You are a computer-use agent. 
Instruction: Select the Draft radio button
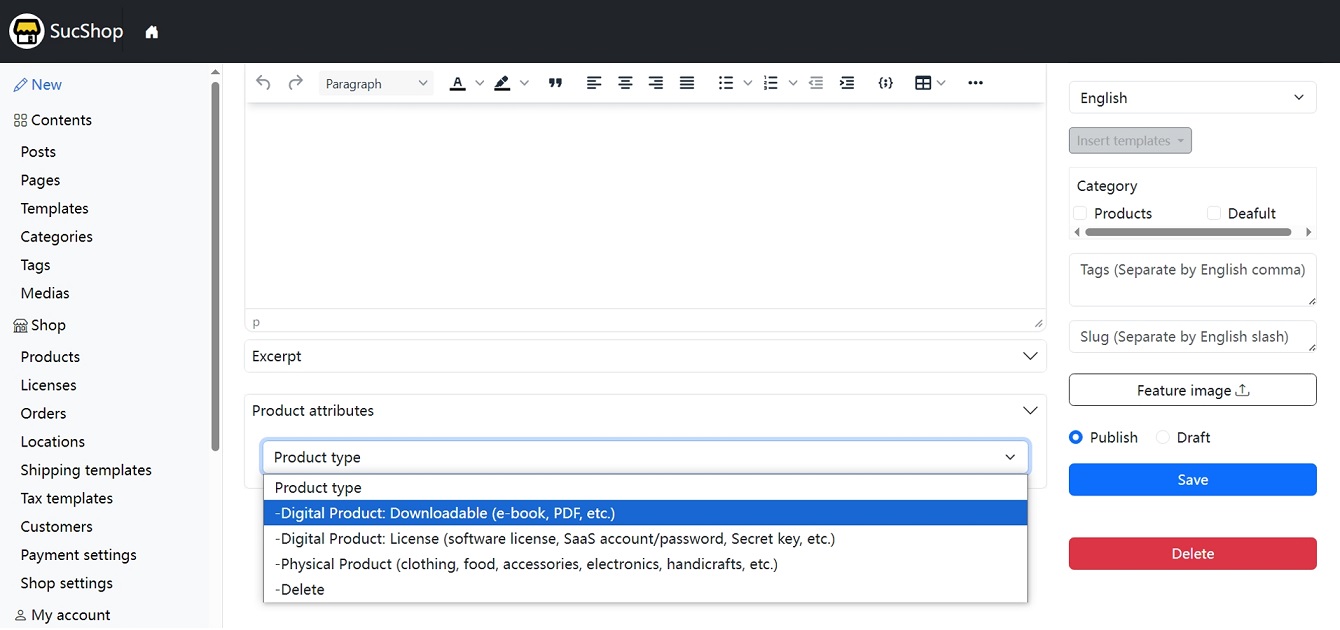click(x=1163, y=437)
